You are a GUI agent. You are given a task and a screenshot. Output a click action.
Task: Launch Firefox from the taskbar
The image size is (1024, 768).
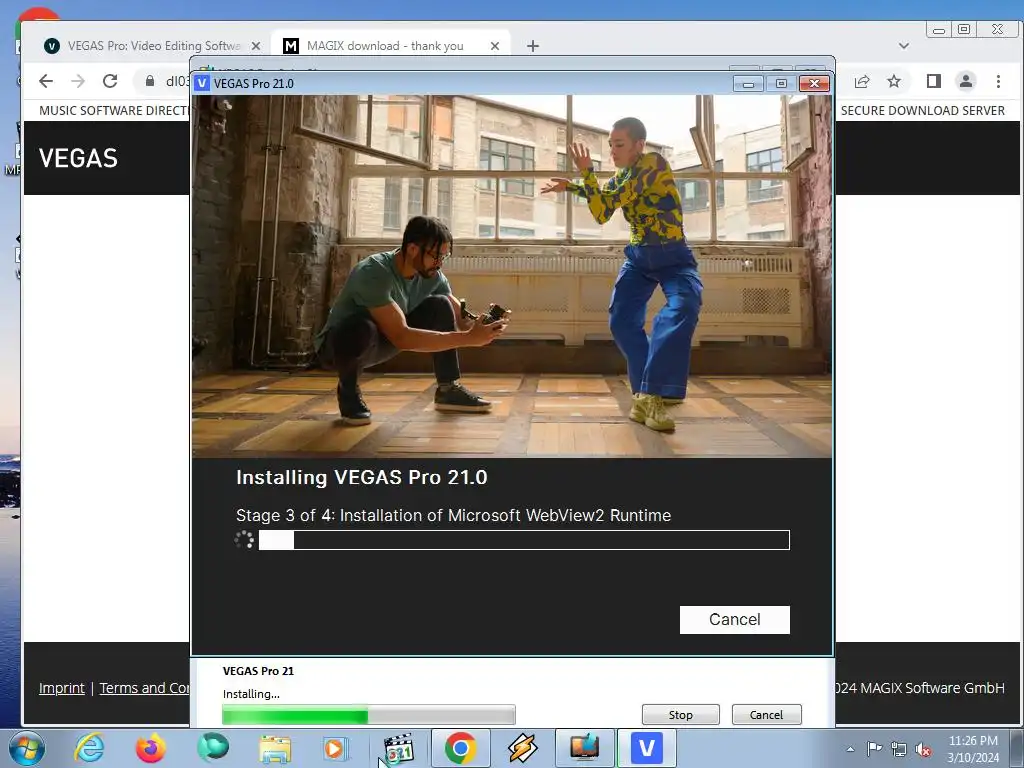(150, 748)
